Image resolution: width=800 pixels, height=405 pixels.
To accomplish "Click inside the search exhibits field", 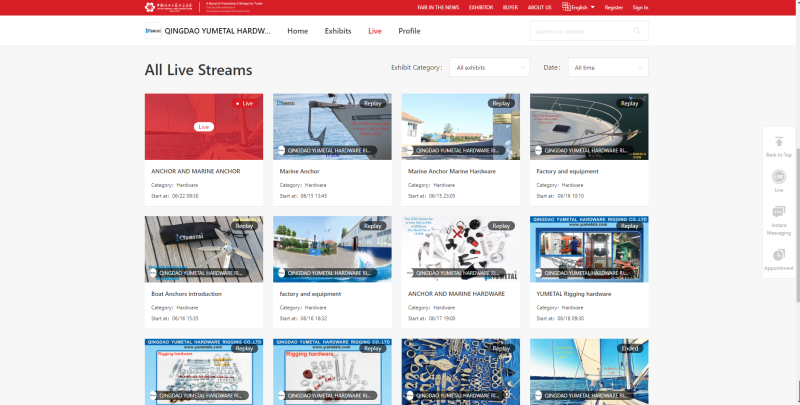I will click(x=580, y=31).
